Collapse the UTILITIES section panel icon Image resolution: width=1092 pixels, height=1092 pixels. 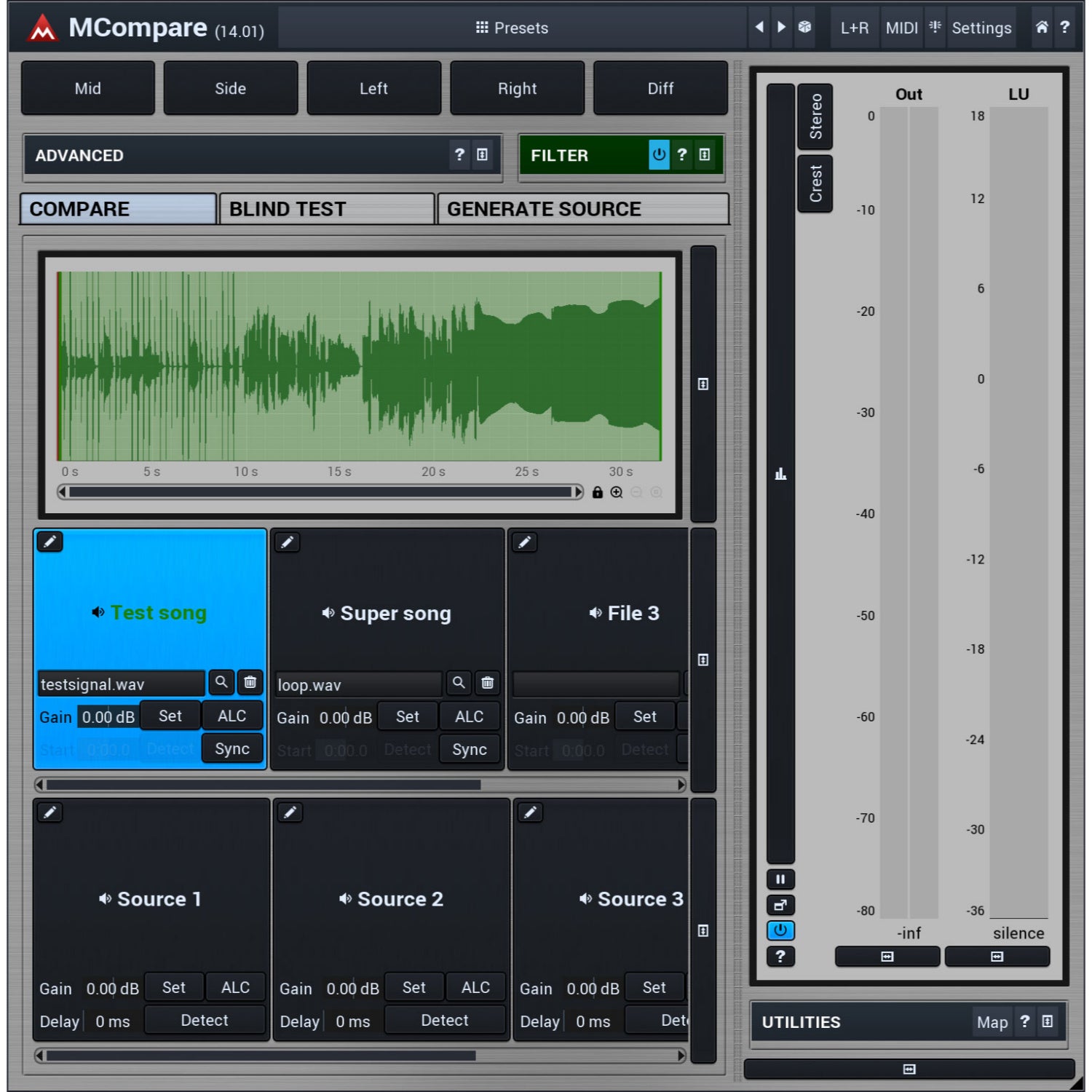1048,1021
